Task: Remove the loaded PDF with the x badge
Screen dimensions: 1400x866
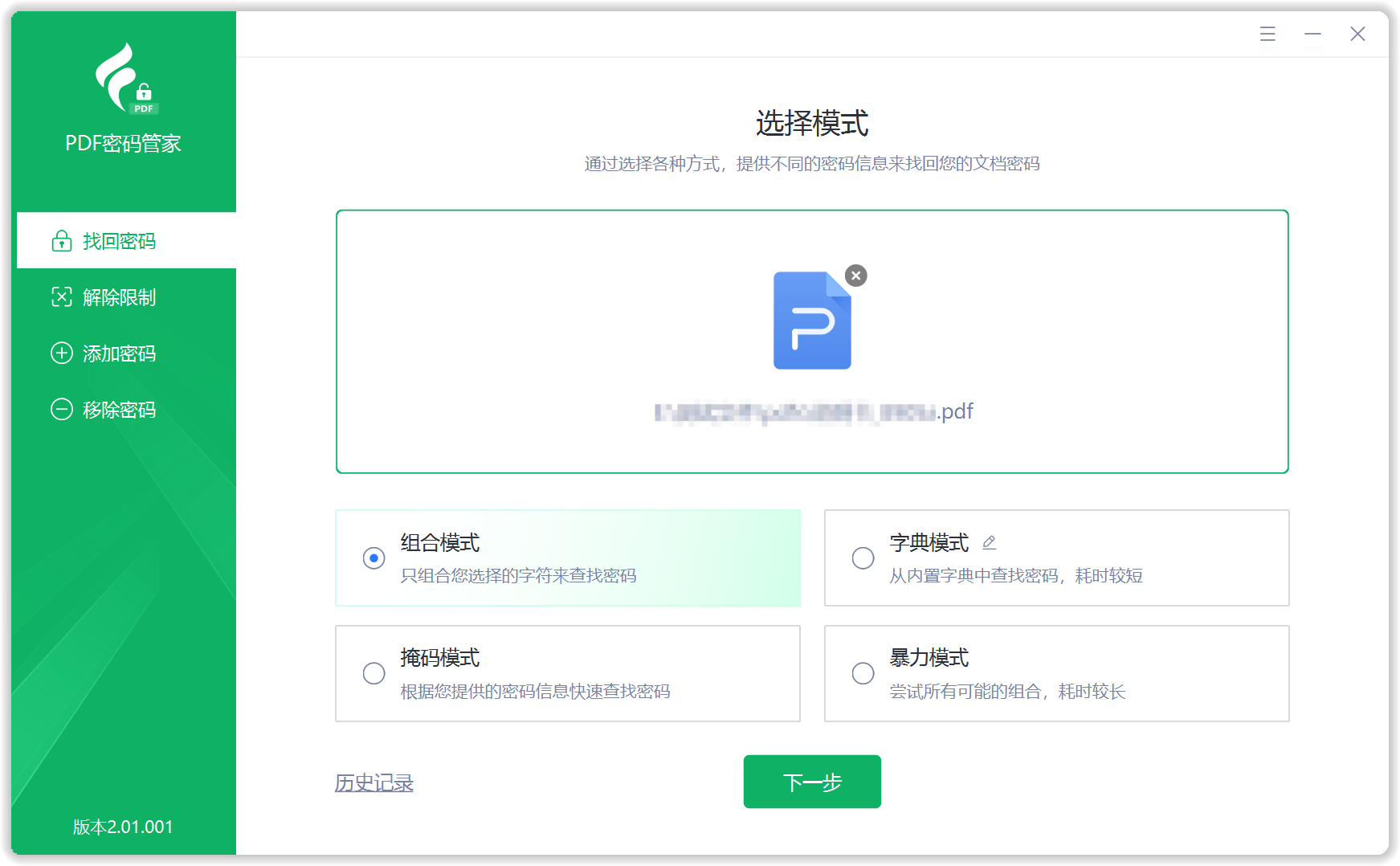Action: [x=856, y=276]
